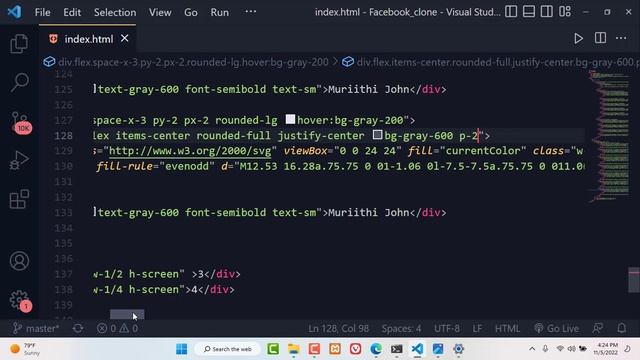Open the Edit menu
The width and height of the screenshot is (640, 360).
[72, 12]
